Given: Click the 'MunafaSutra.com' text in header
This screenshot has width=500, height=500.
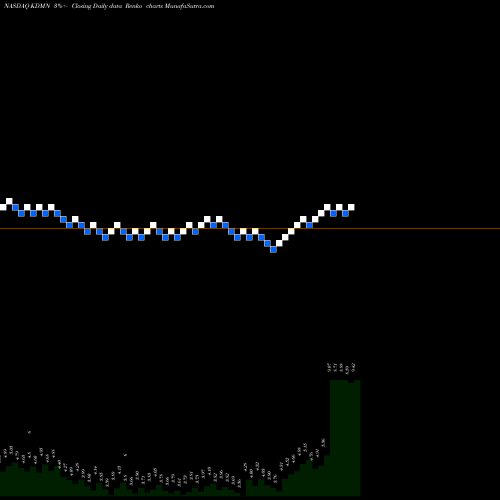Looking at the screenshot, I should (x=189, y=6).
